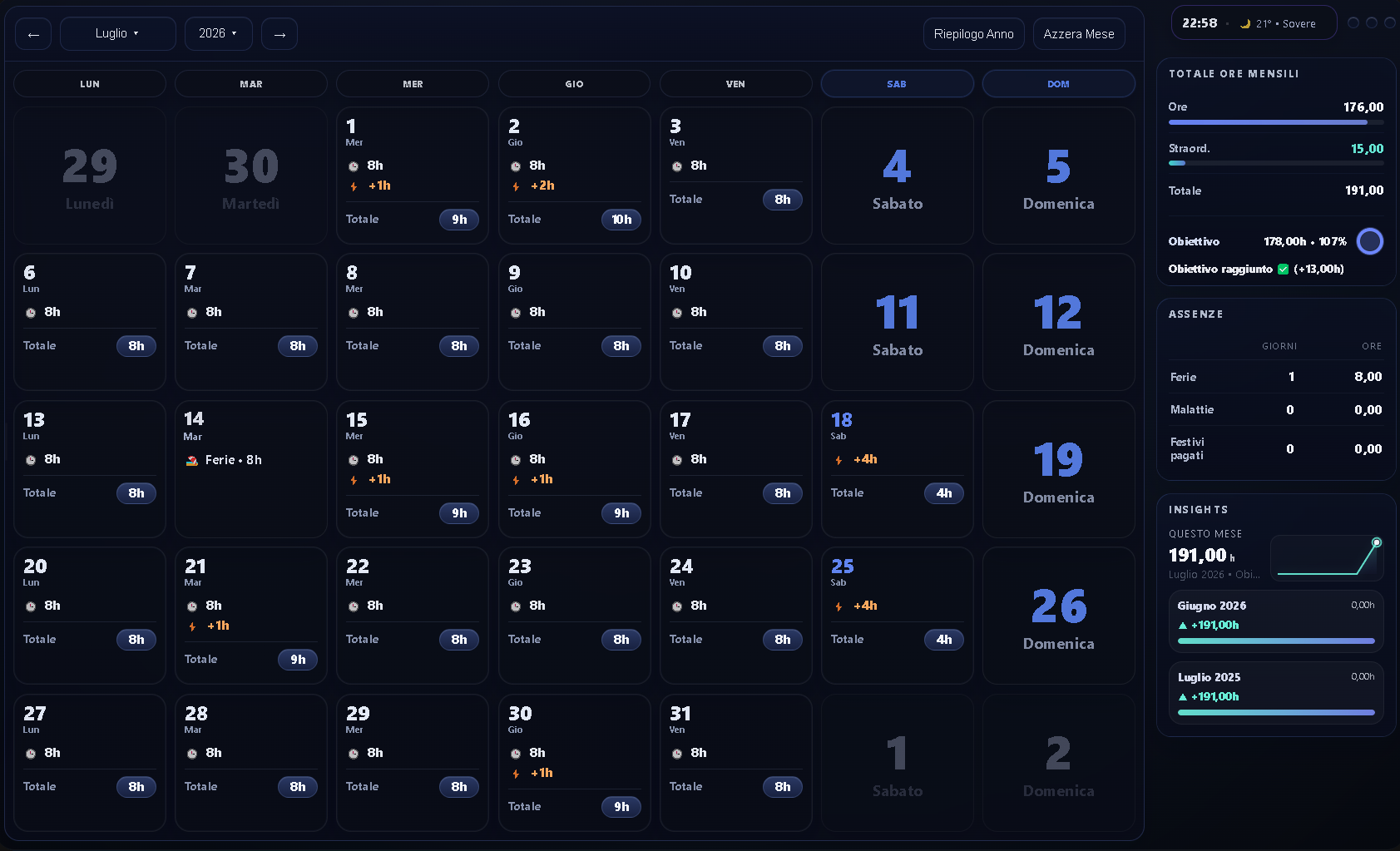
Task: Click clock icon on day 3
Action: click(677, 166)
